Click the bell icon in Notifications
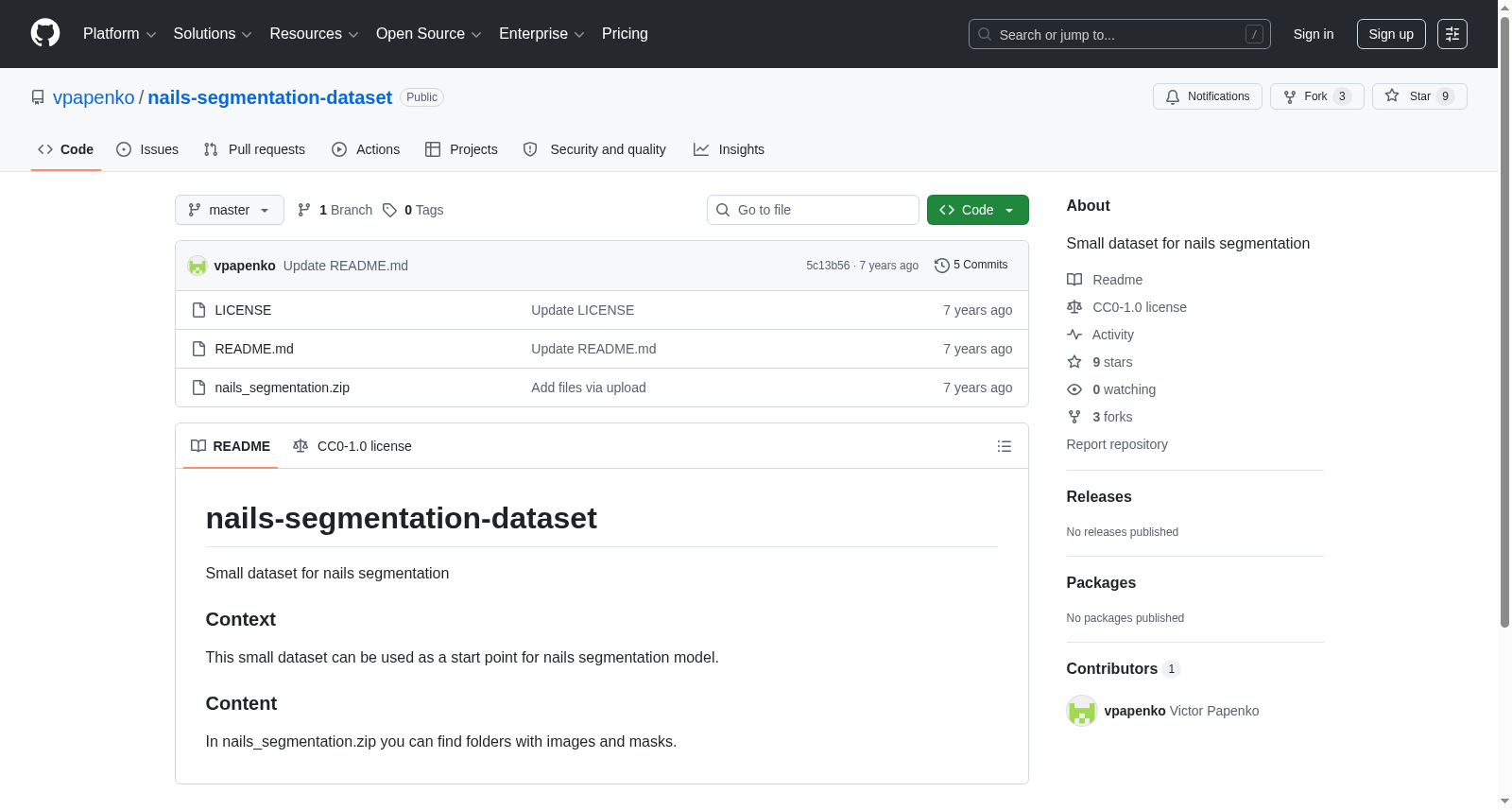 coord(1173,96)
